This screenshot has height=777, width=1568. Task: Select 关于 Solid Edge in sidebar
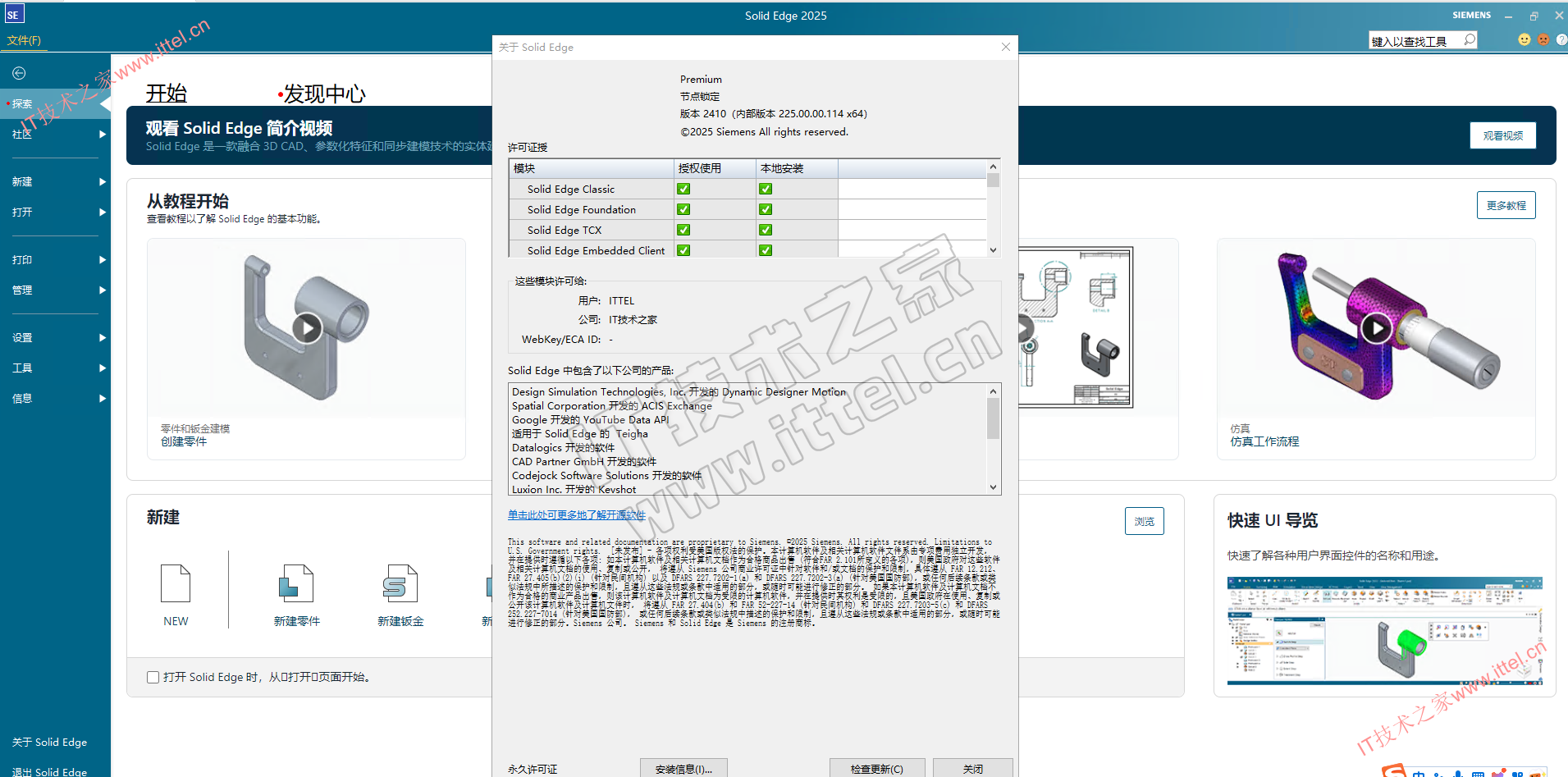(49, 742)
